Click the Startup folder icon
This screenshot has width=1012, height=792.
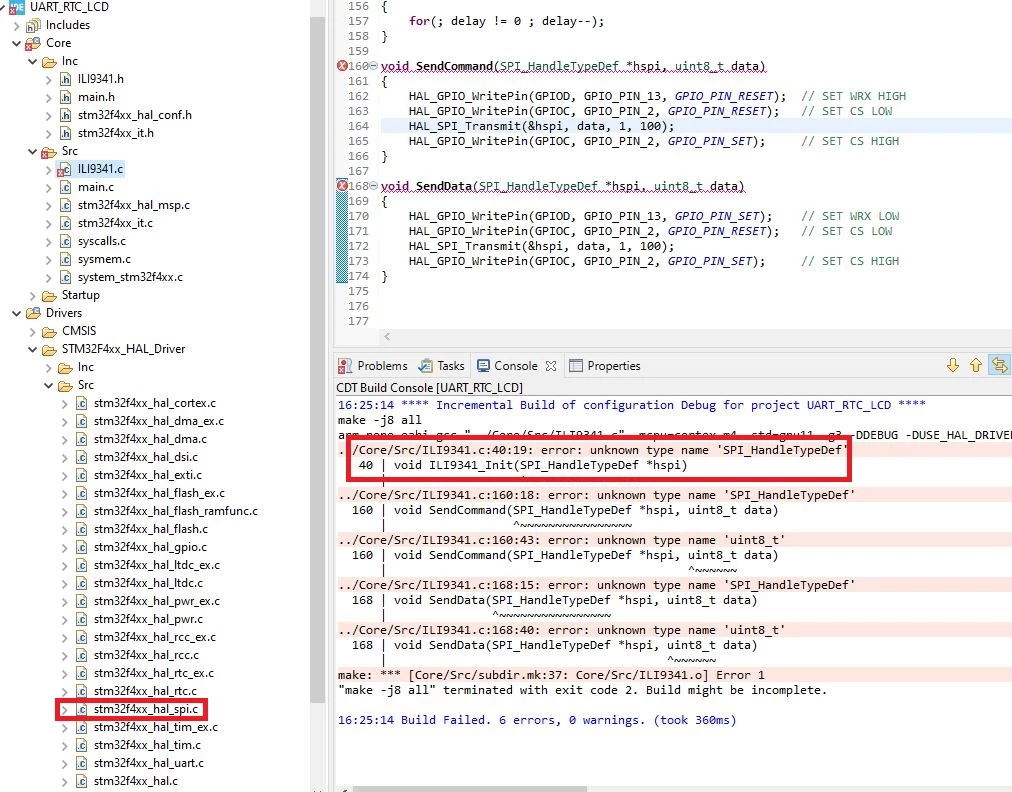49,296
